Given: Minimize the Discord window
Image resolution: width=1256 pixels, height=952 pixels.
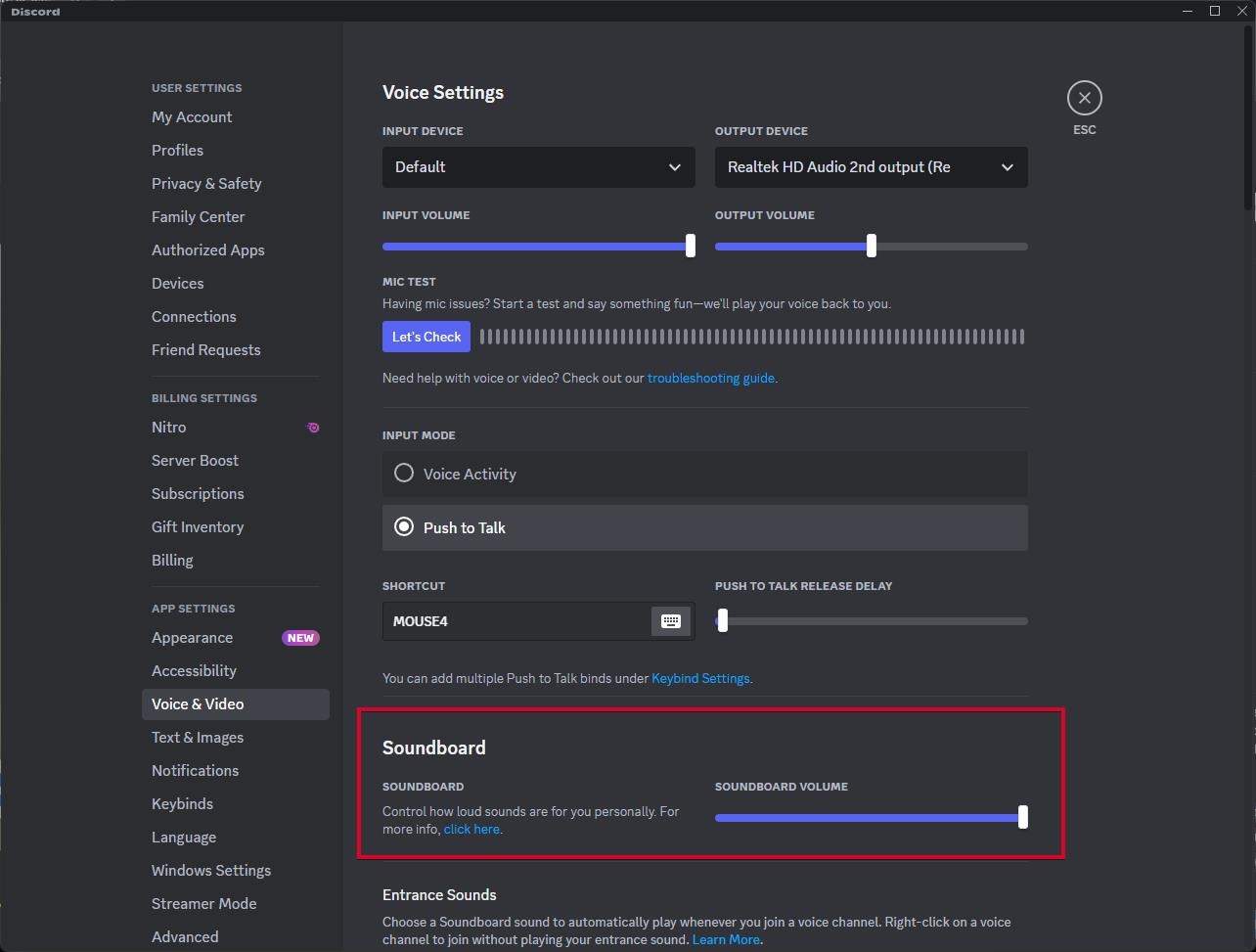Looking at the screenshot, I should pyautogui.click(x=1188, y=11).
